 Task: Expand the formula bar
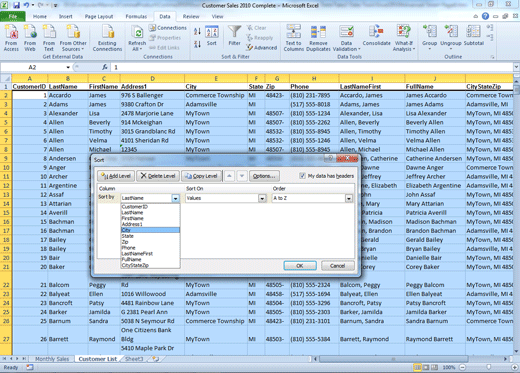click(x=516, y=67)
